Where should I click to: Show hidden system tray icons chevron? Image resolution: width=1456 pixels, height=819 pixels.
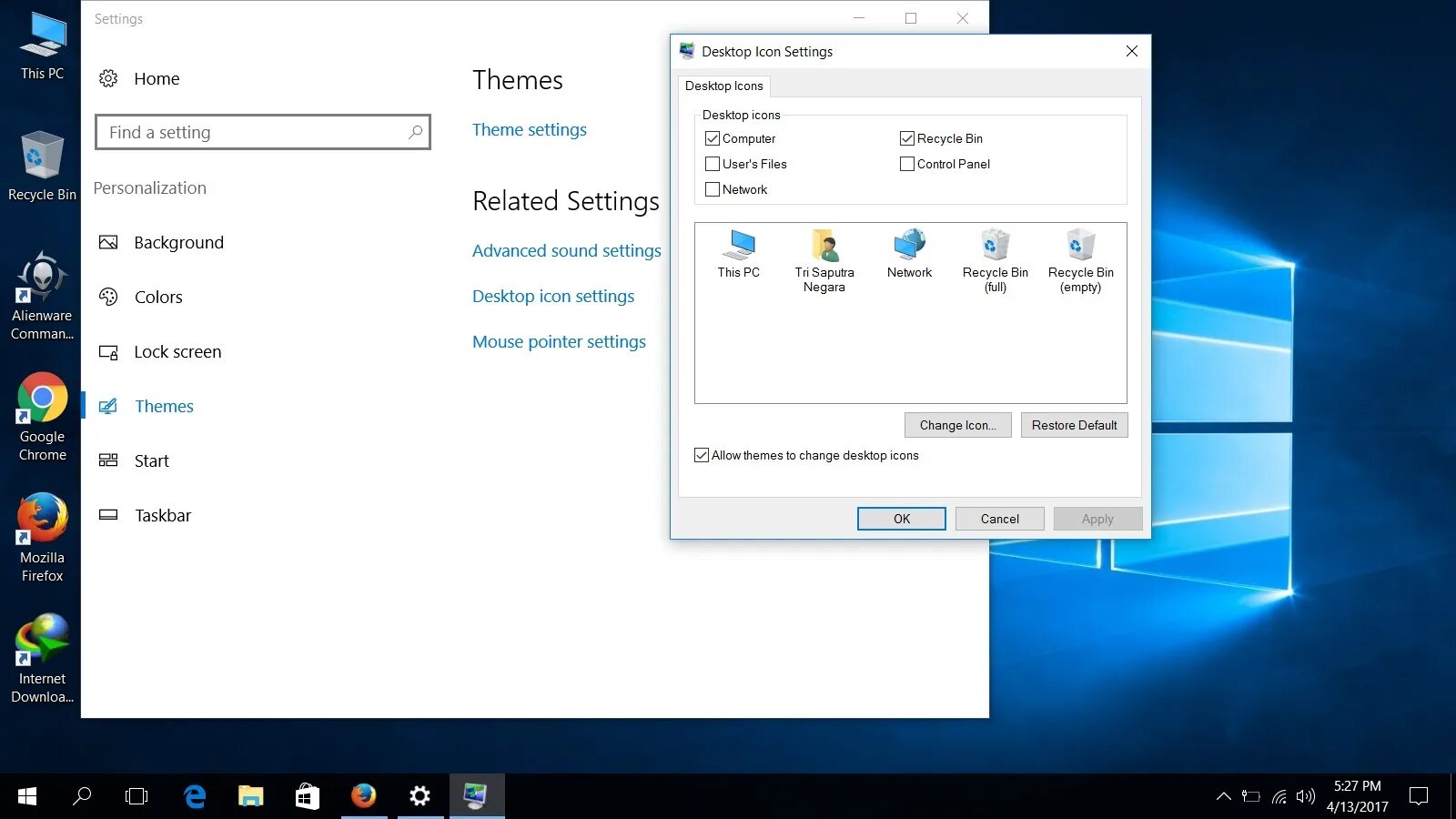(1224, 796)
